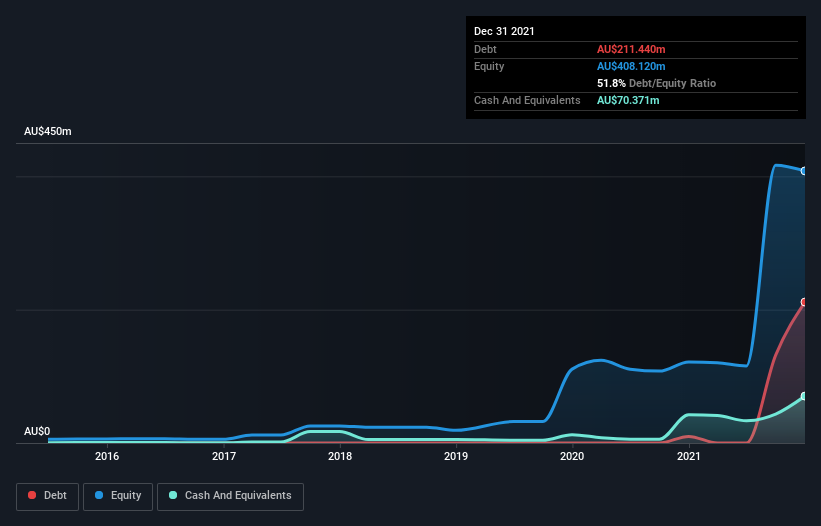Click the 2020 x-axis label
821x526 pixels.
(x=572, y=456)
